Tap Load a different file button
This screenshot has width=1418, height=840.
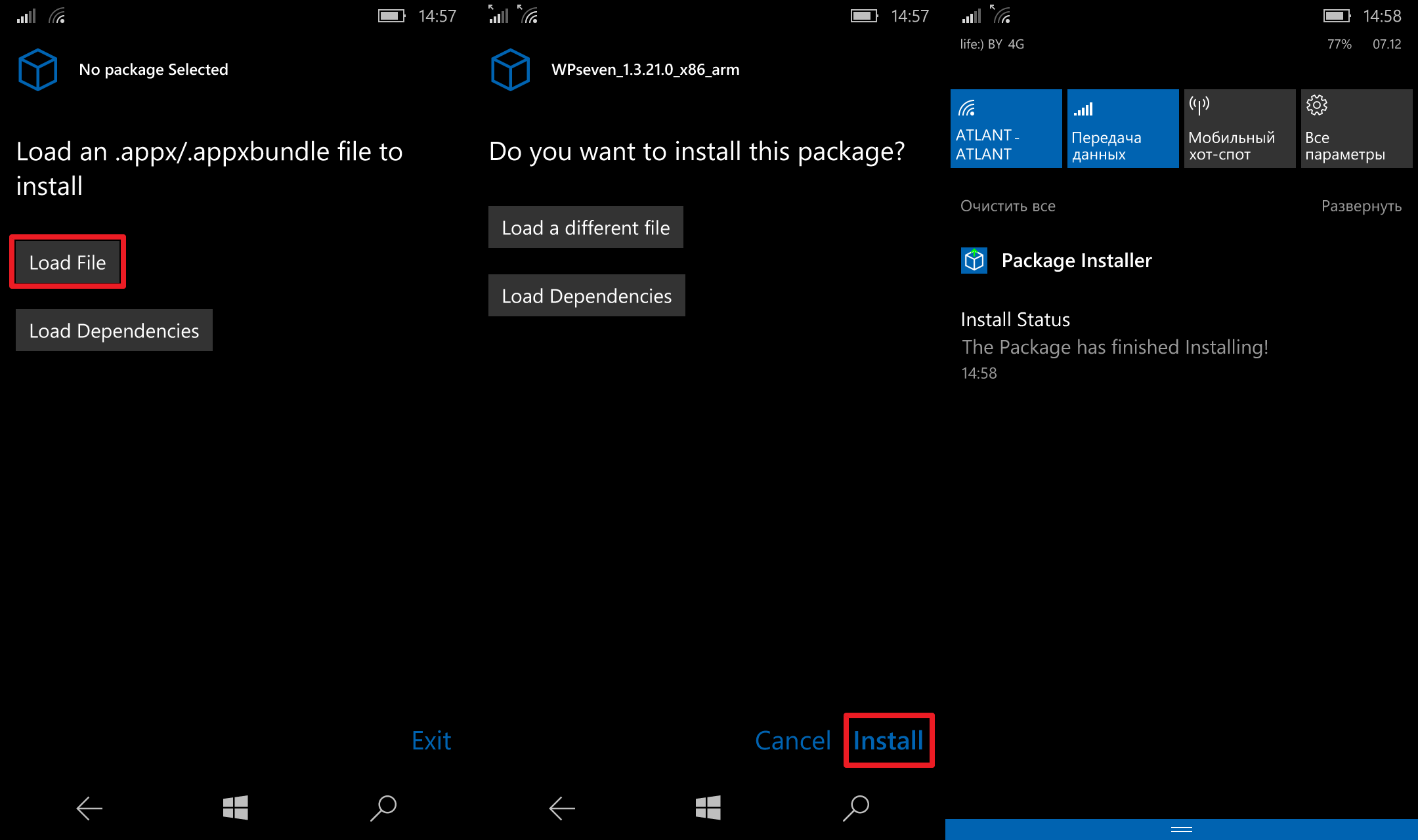click(586, 227)
